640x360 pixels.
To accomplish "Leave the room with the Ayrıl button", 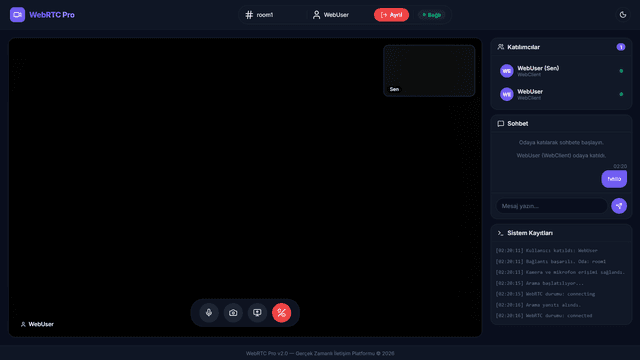I will [x=391, y=15].
